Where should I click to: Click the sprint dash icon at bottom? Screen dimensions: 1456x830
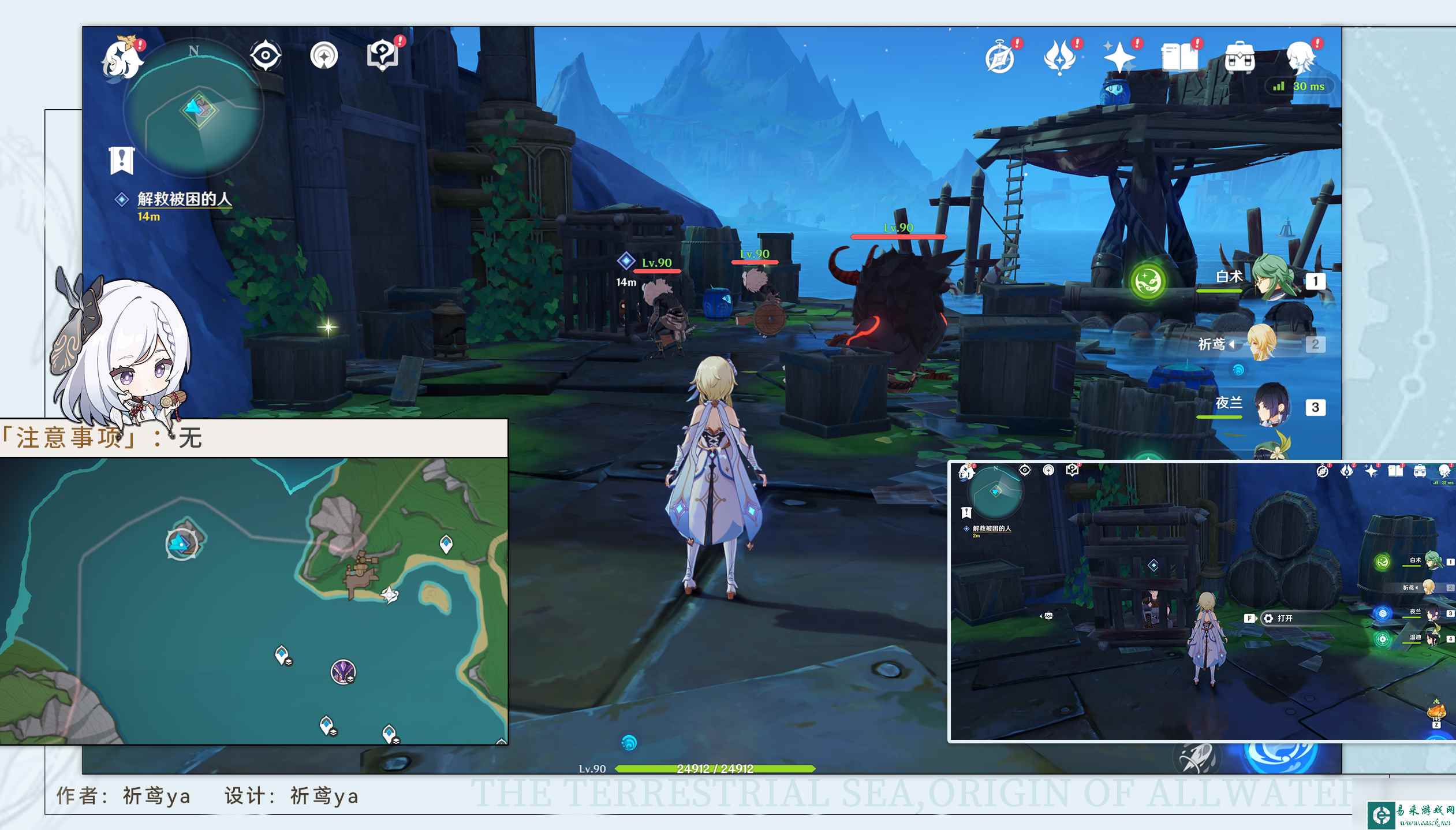pos(1198,758)
